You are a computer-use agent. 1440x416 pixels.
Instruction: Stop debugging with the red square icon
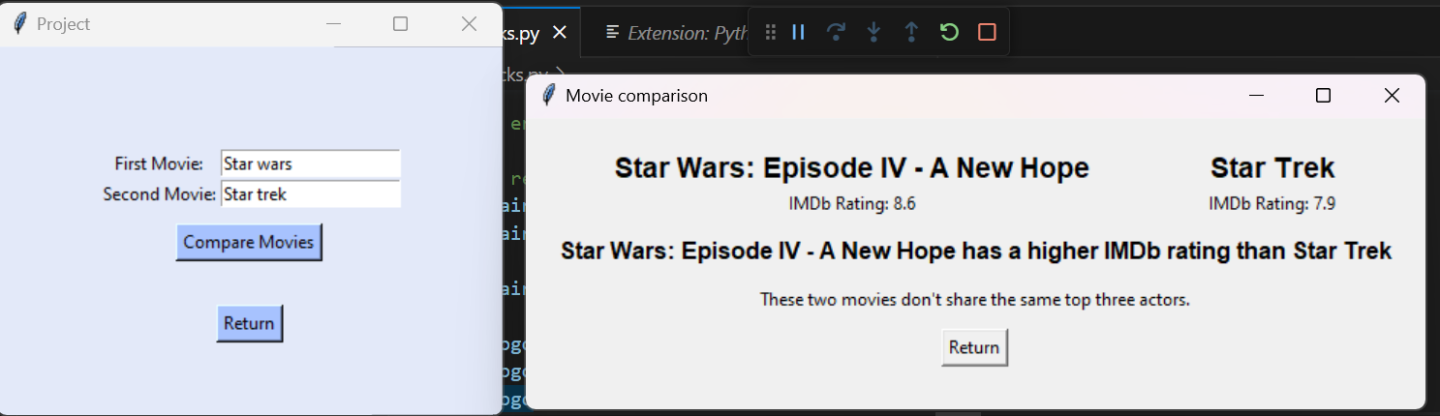pos(987,32)
